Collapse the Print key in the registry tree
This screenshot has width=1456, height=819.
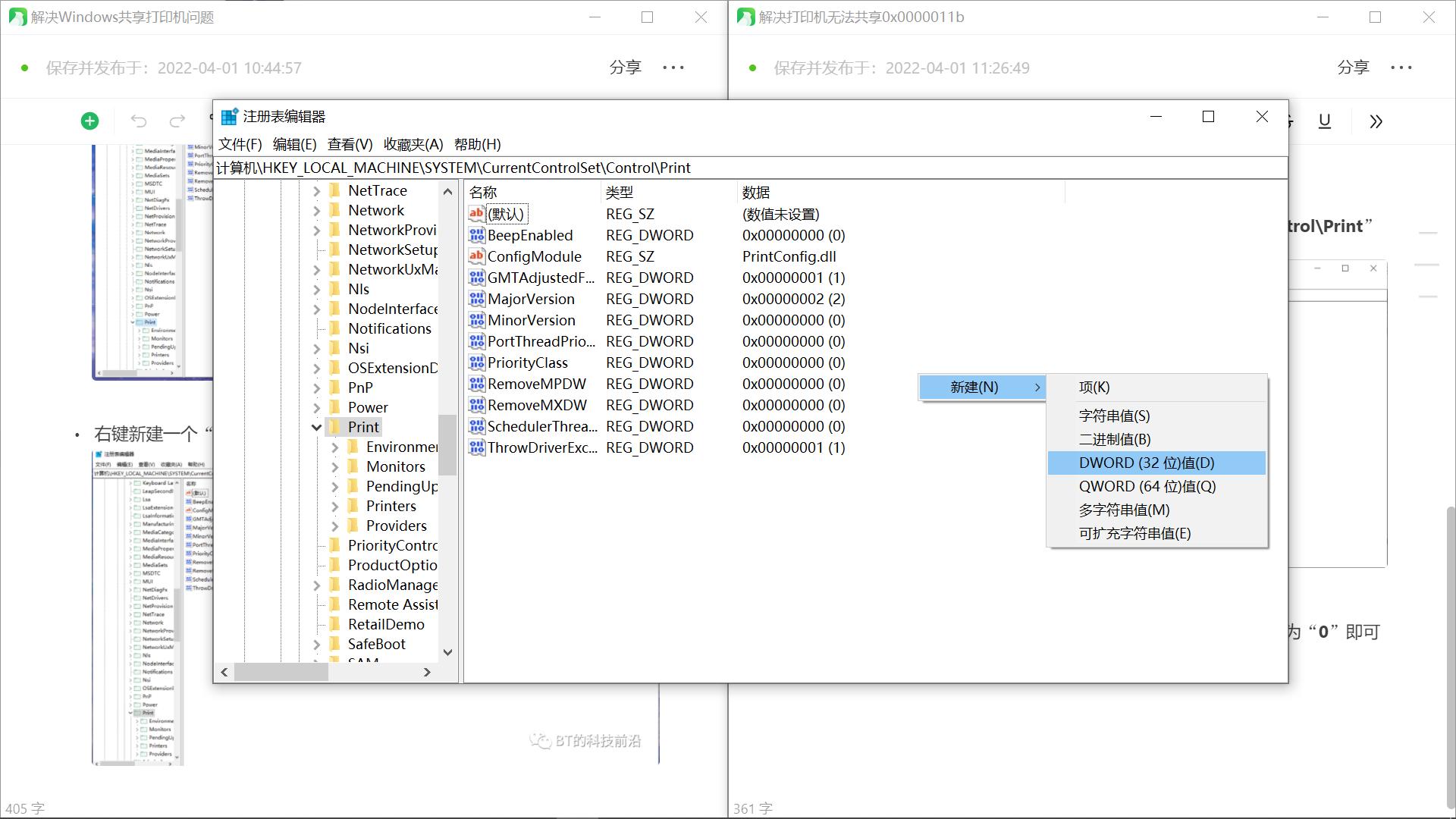click(317, 426)
